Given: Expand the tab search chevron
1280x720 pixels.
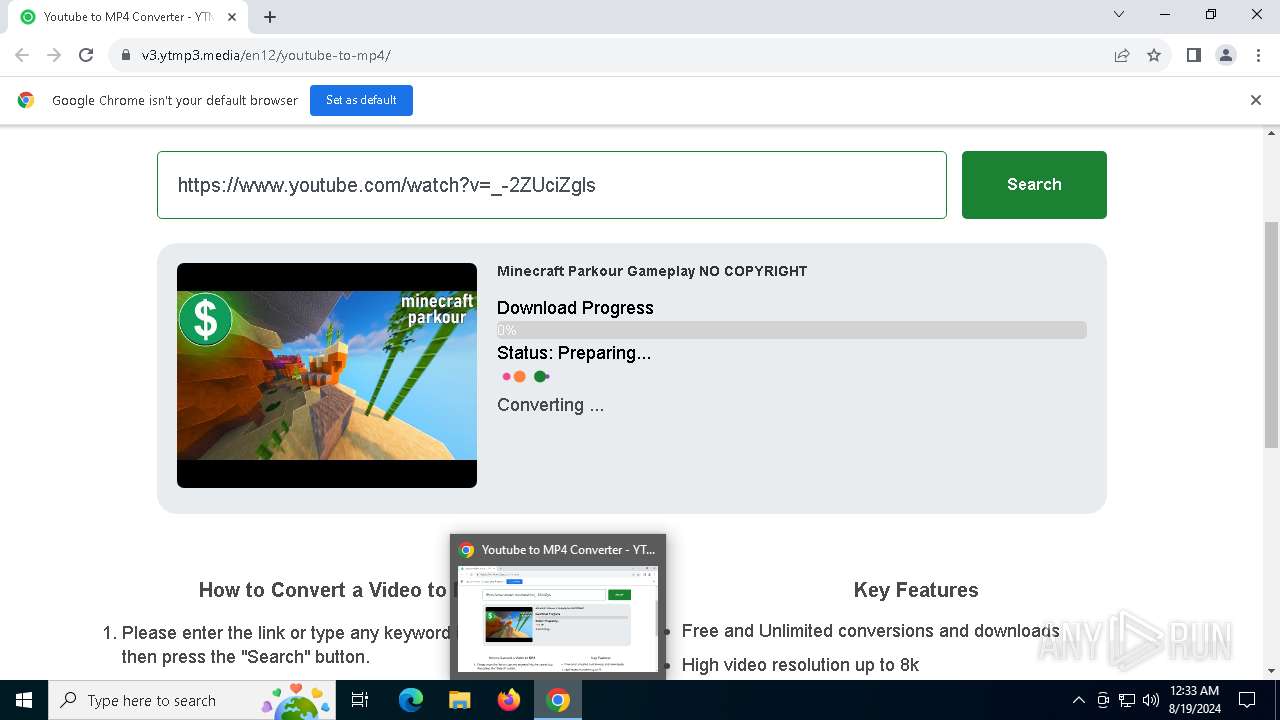Looking at the screenshot, I should tap(1119, 14).
